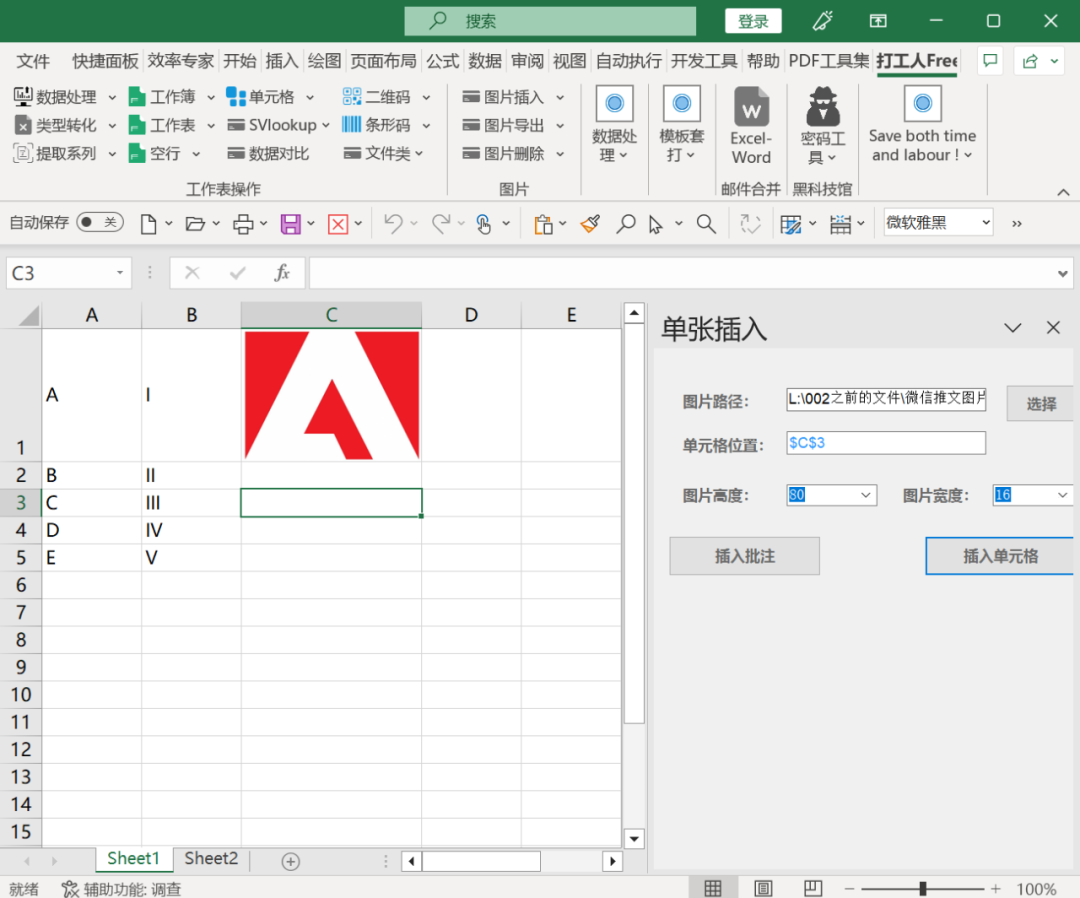This screenshot has height=898, width=1080.
Task: Click the format painter brush icon
Action: [x=590, y=223]
